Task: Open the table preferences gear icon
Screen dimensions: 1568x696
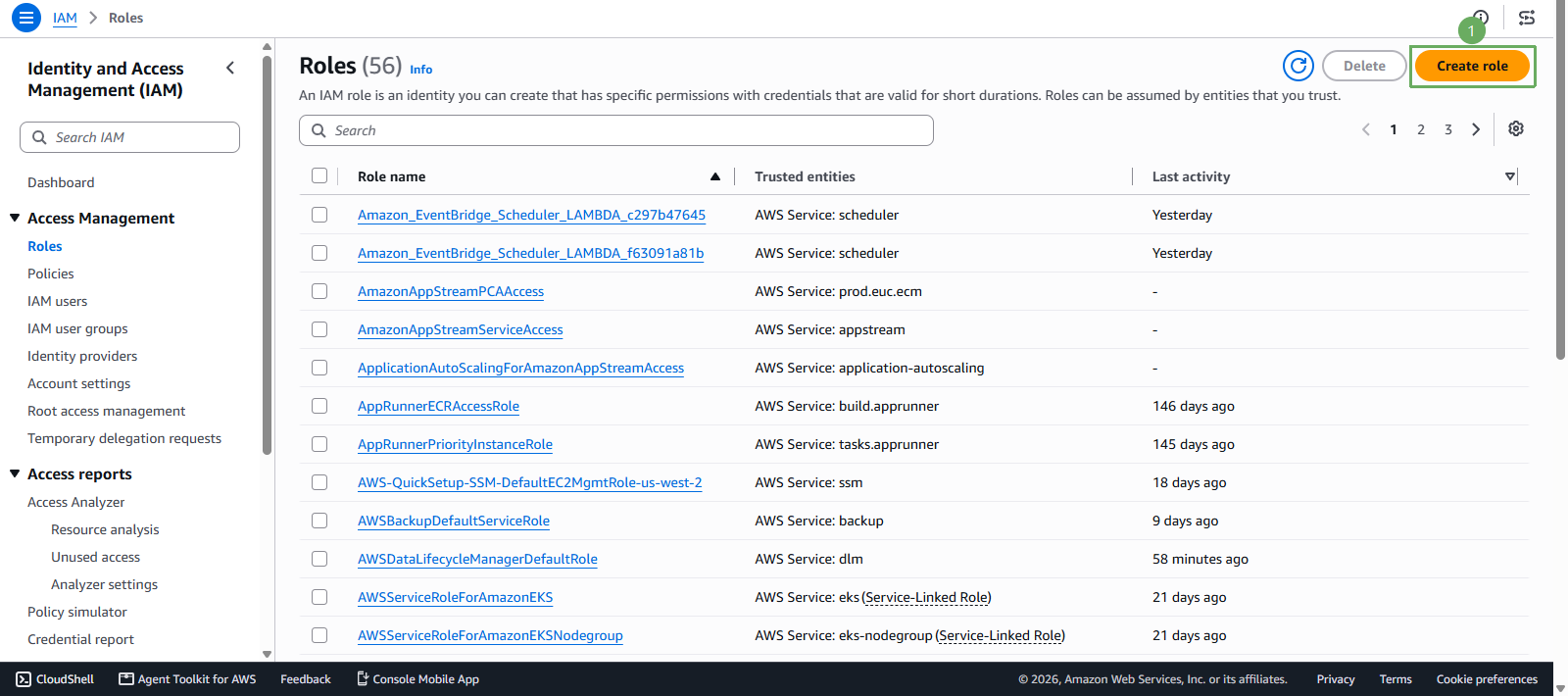Action: point(1516,129)
